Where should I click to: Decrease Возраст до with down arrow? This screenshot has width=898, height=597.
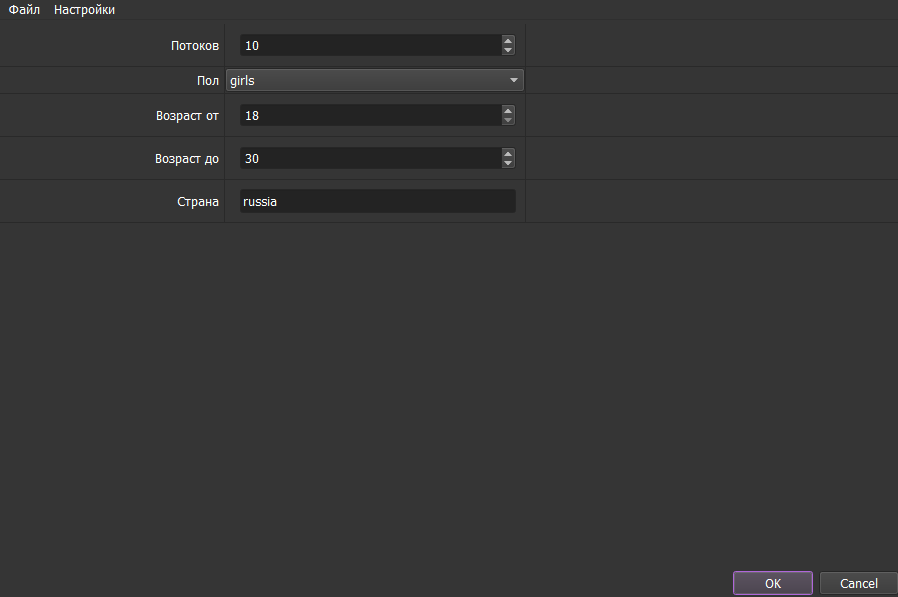click(x=508, y=163)
